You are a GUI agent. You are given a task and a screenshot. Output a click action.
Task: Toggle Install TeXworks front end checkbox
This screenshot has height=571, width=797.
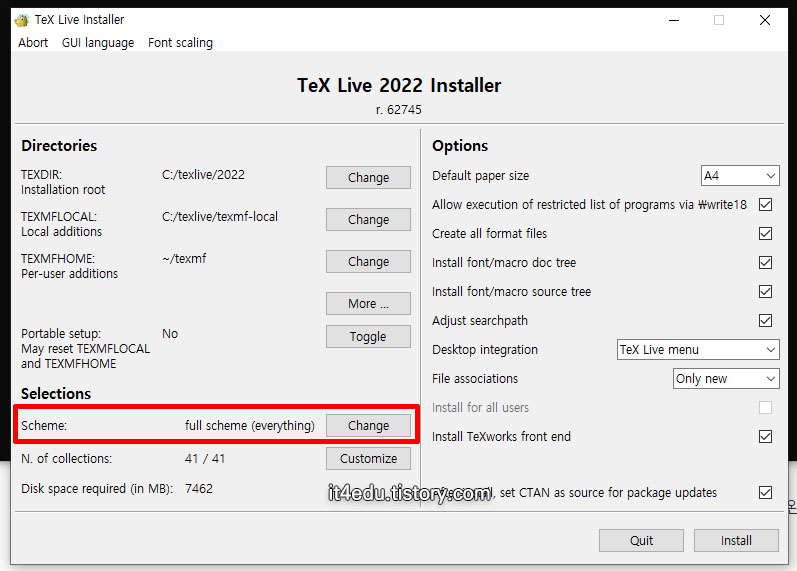pyautogui.click(x=765, y=436)
